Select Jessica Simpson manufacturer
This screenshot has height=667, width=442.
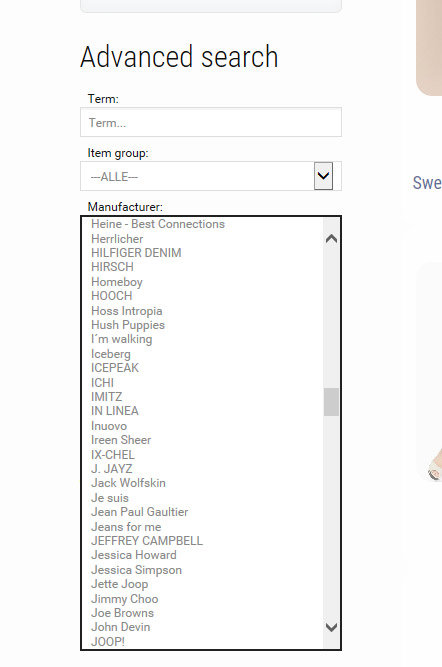(136, 570)
